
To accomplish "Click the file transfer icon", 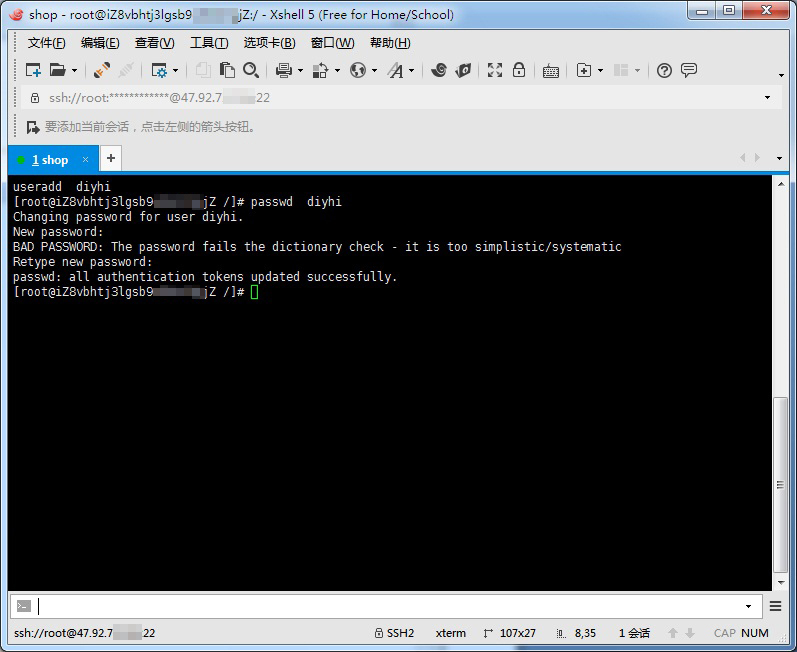I will coord(320,70).
